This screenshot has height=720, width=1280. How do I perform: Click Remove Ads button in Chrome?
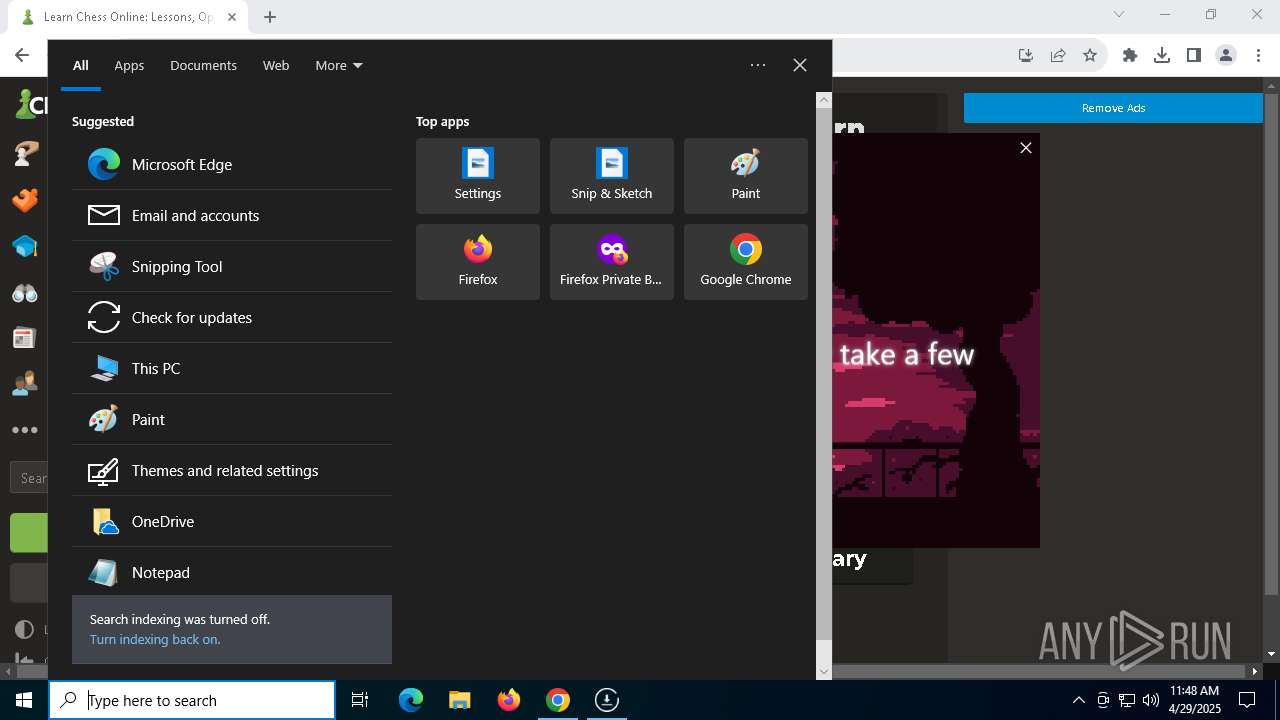tap(1113, 108)
